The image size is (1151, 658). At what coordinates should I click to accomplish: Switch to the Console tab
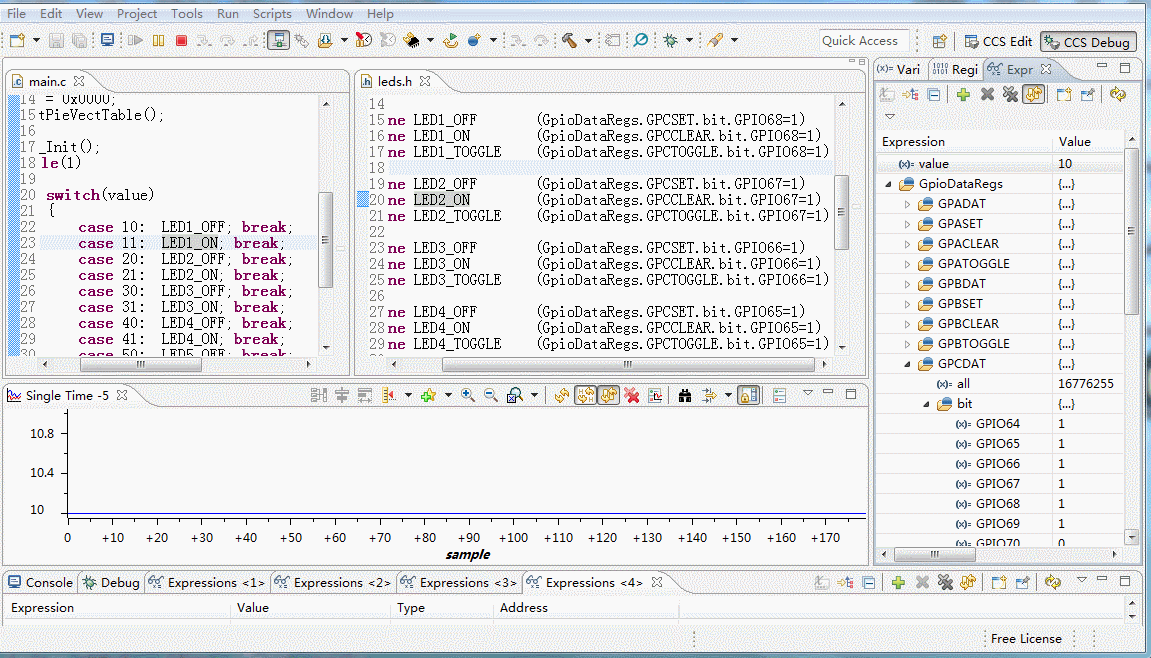coord(41,582)
